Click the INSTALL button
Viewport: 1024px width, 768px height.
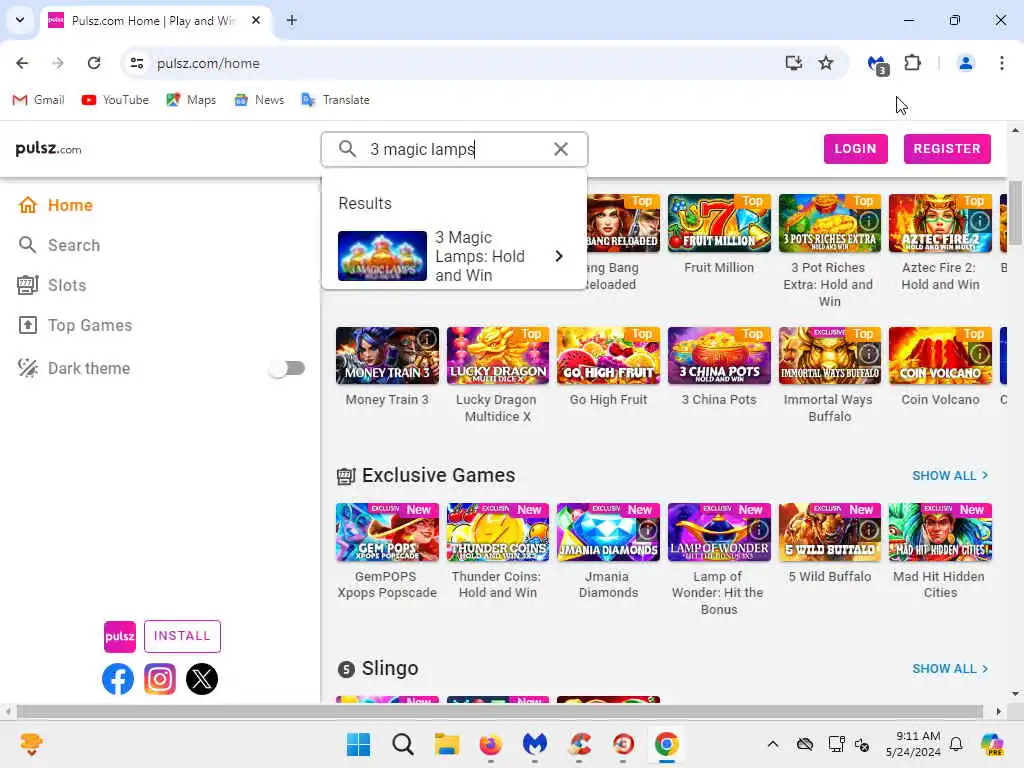coord(182,636)
